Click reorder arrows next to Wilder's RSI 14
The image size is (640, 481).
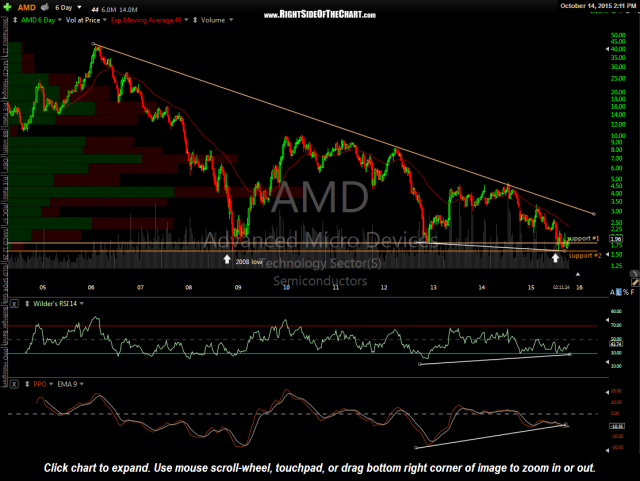27,304
